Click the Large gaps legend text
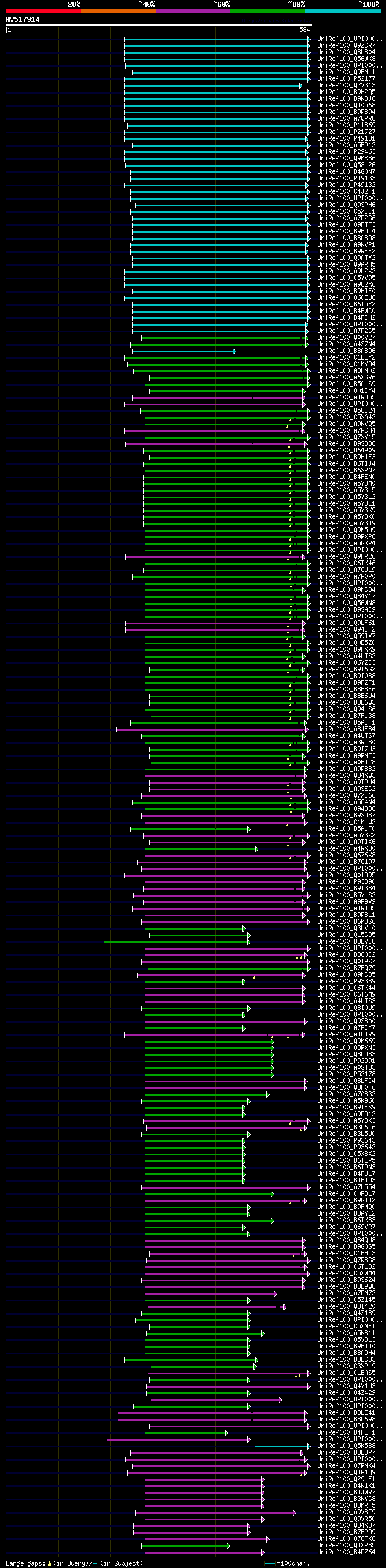Screen dimensions: 386x1568 point(74,1563)
